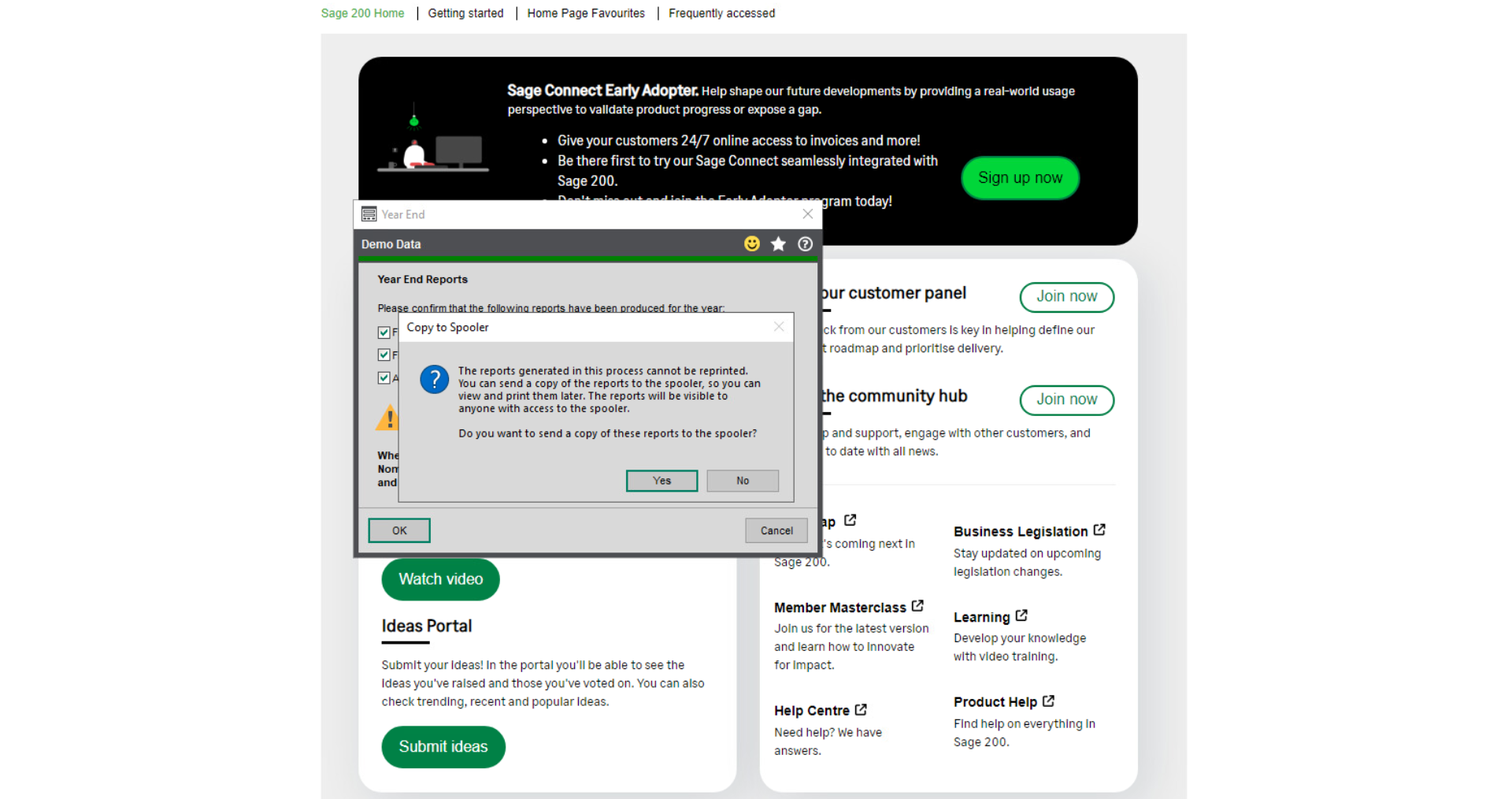The height and width of the screenshot is (799, 1512).
Task: Open the Getting started navigation item
Action: click(465, 13)
